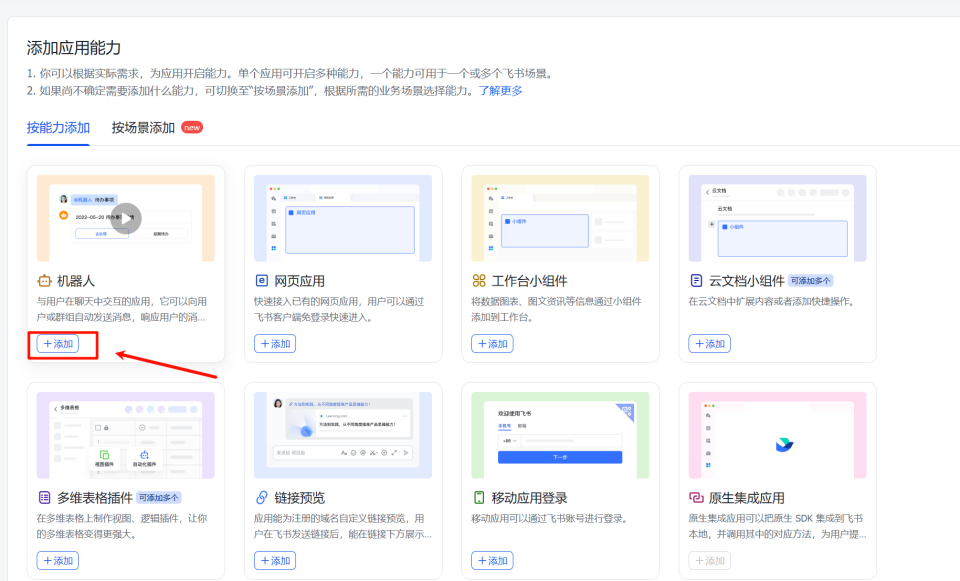Open the 移动应用登录 preview thumbnail
This screenshot has width=960, height=581.
point(560,435)
